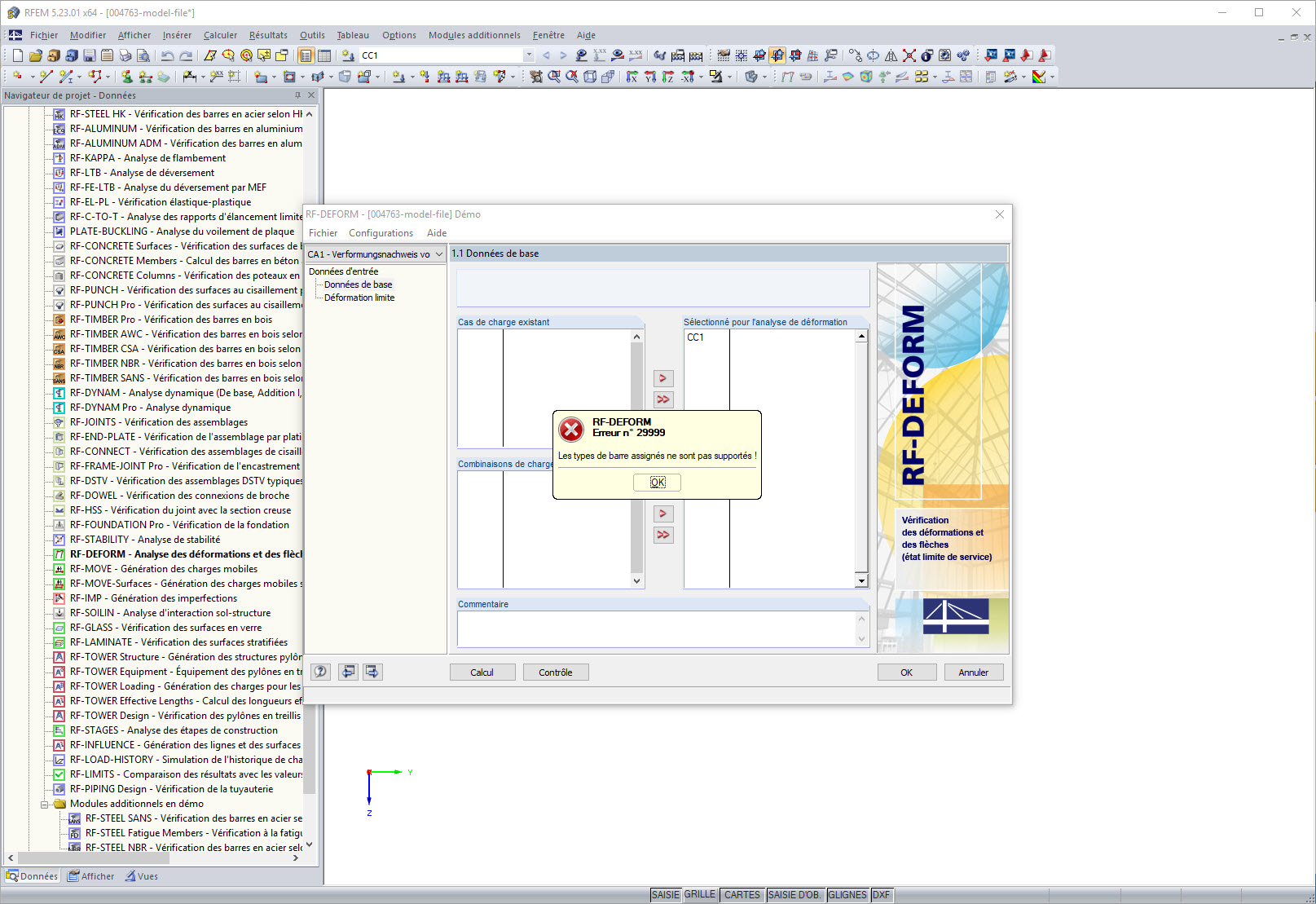Open the CC1 load case dropdown in toolbar

point(529,55)
